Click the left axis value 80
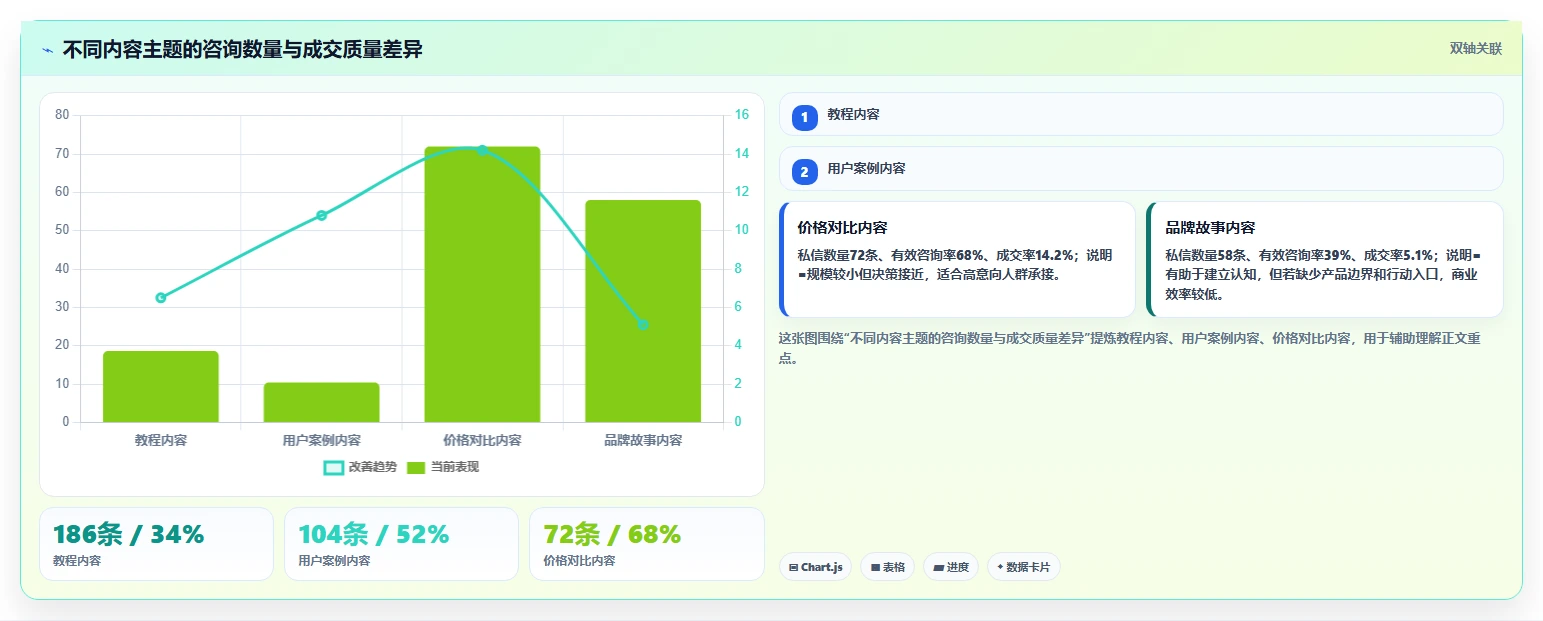Image resolution: width=1543 pixels, height=621 pixels. click(x=62, y=115)
